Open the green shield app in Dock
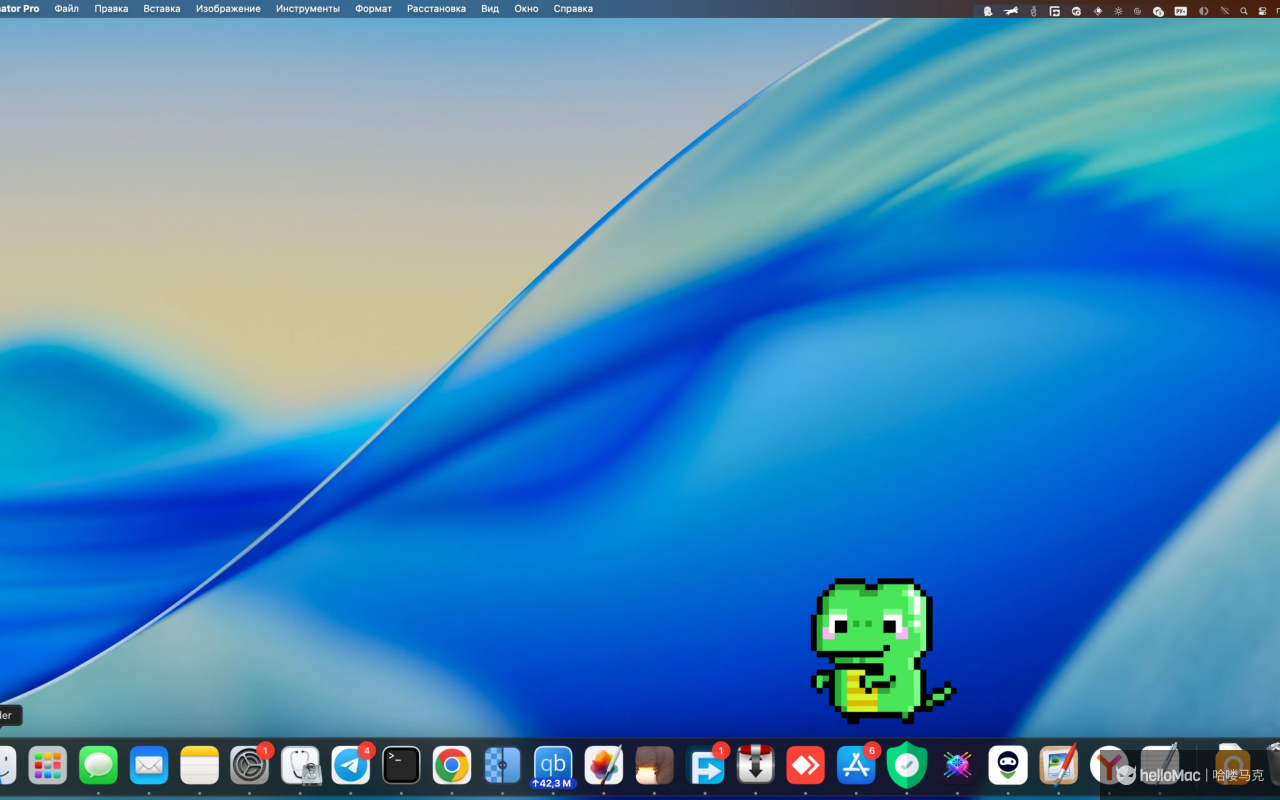Viewport: 1280px width, 800px height. [x=907, y=766]
